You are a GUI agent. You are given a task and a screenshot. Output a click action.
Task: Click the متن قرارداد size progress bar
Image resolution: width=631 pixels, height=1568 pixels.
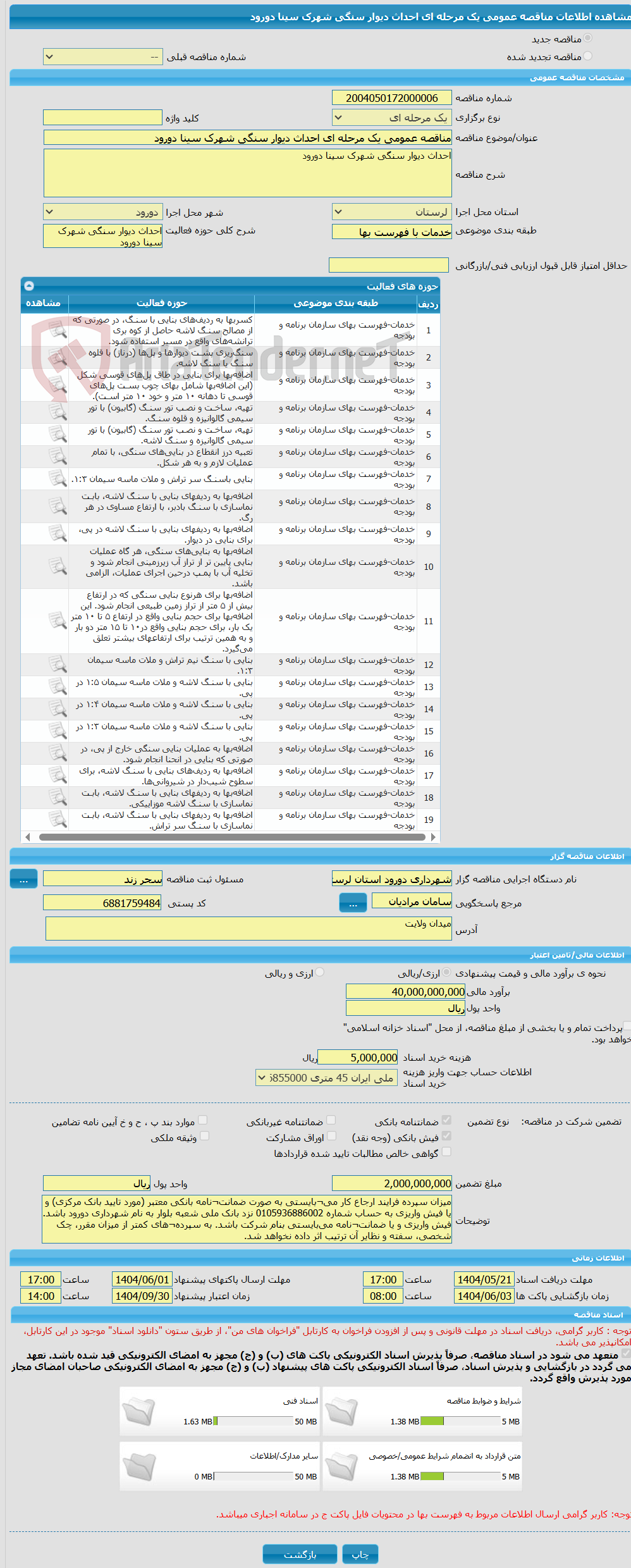click(x=461, y=1476)
